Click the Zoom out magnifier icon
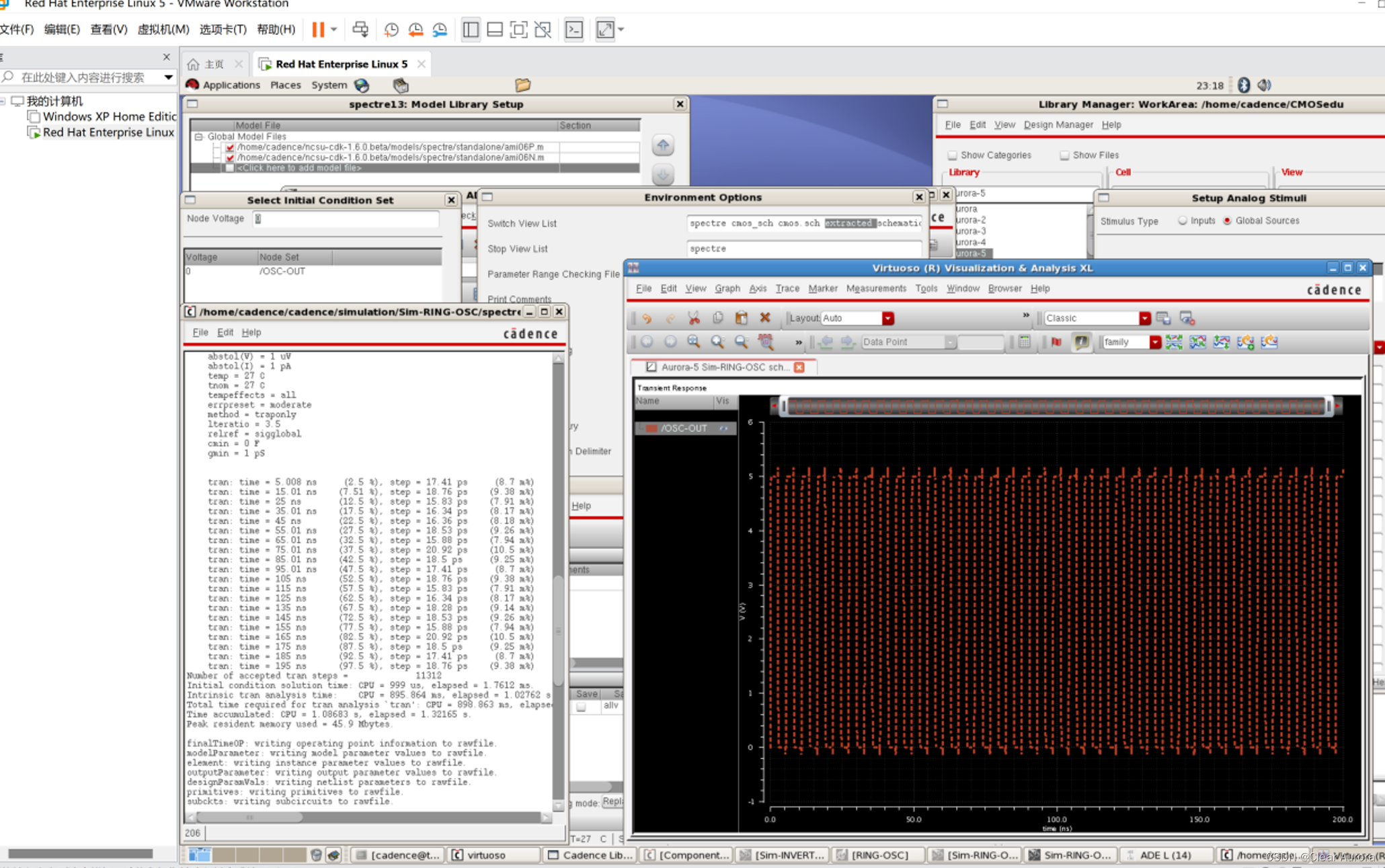 click(x=741, y=342)
